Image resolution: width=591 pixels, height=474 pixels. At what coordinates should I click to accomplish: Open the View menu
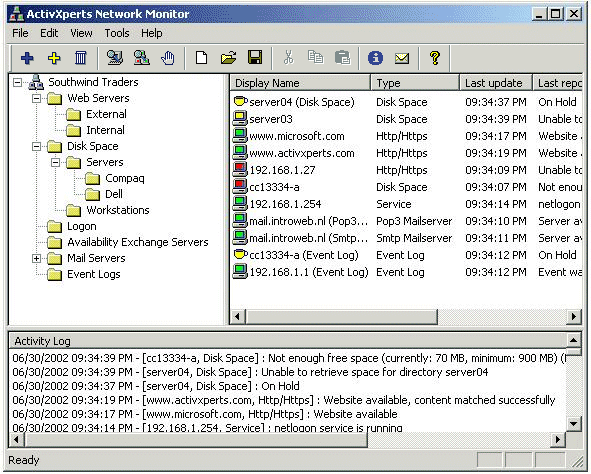81,33
